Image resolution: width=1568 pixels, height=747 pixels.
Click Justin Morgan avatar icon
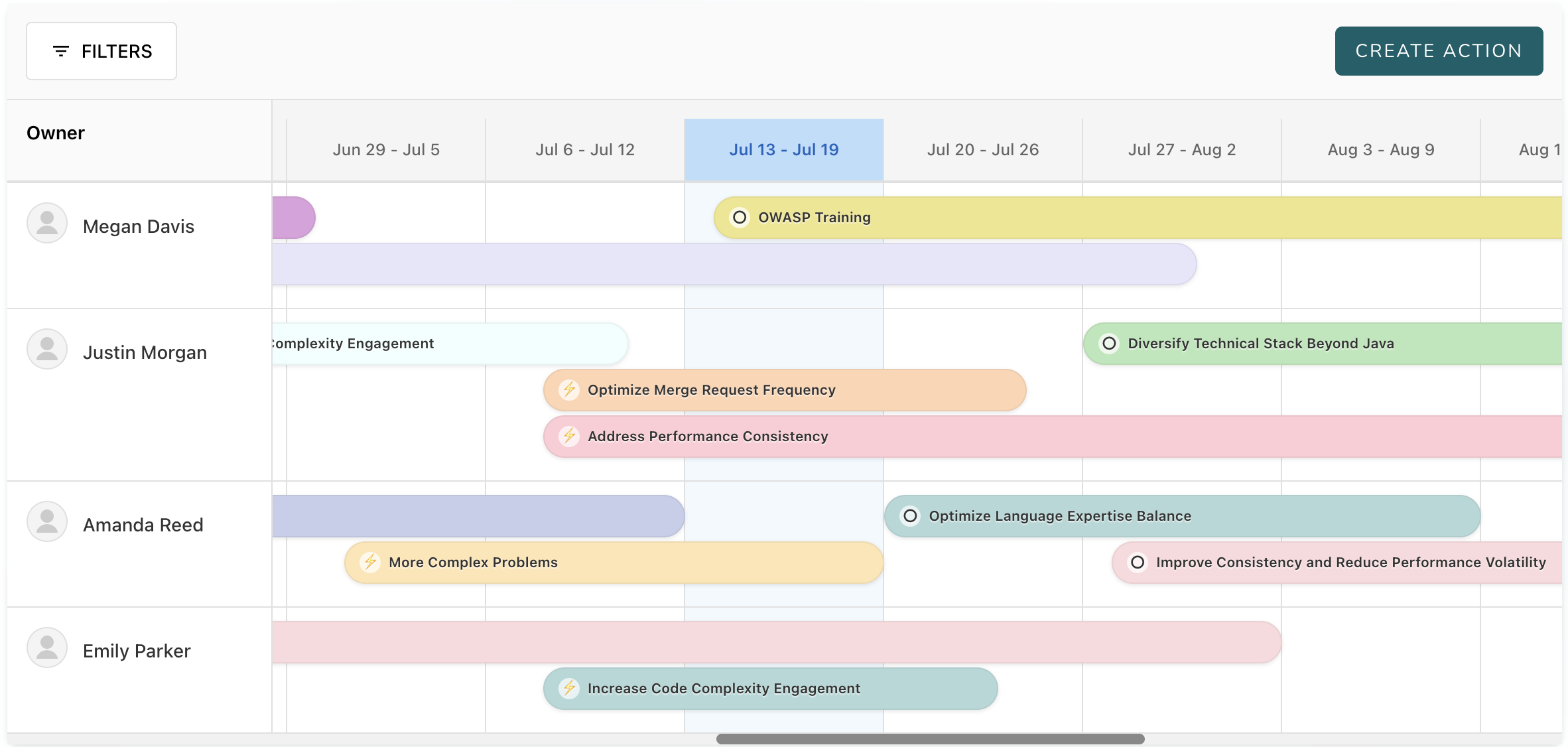pos(47,349)
